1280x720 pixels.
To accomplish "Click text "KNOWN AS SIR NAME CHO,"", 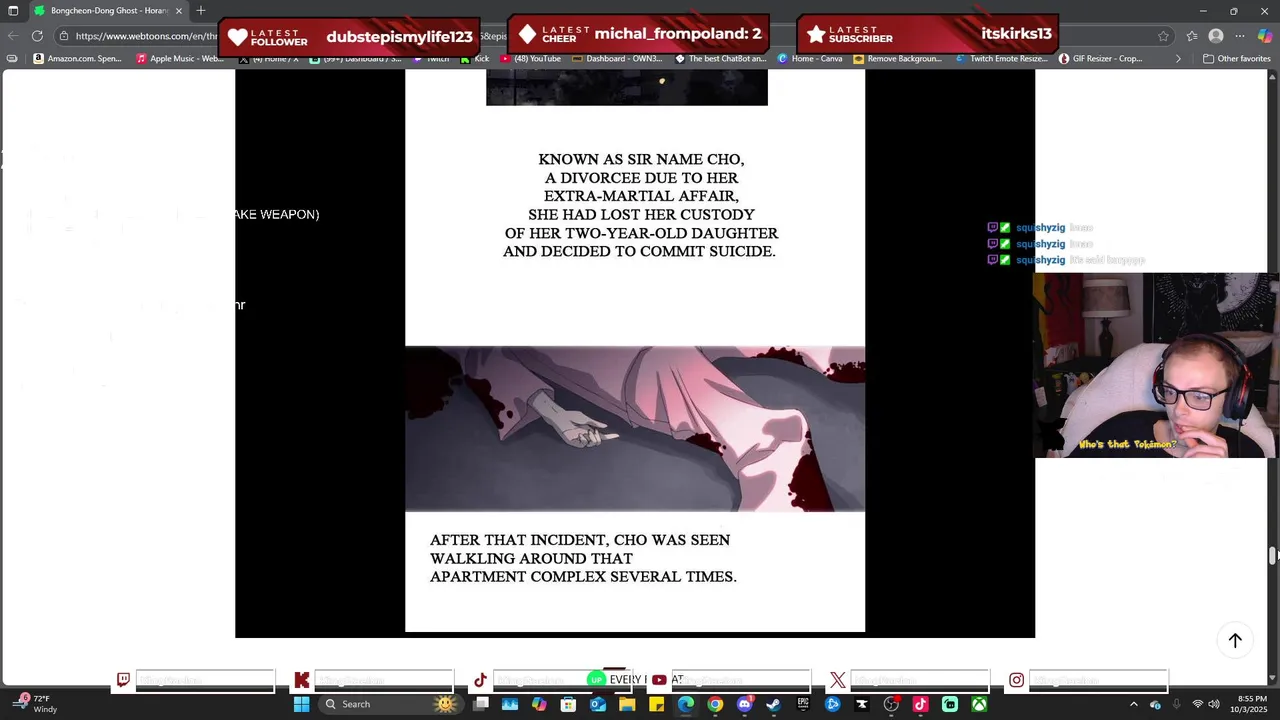I will (641, 159).
